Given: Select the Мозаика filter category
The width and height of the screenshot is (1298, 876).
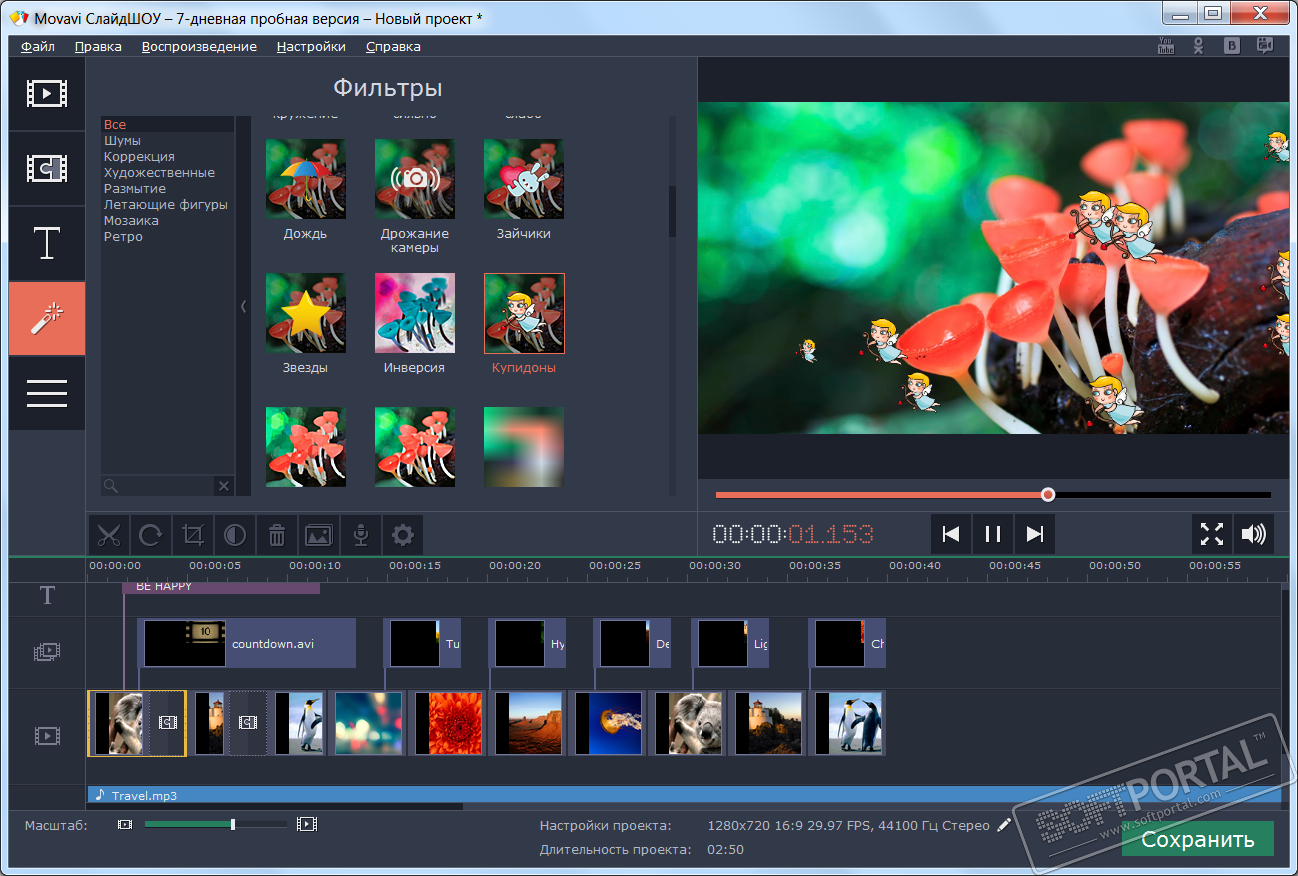Looking at the screenshot, I should (168, 221).
